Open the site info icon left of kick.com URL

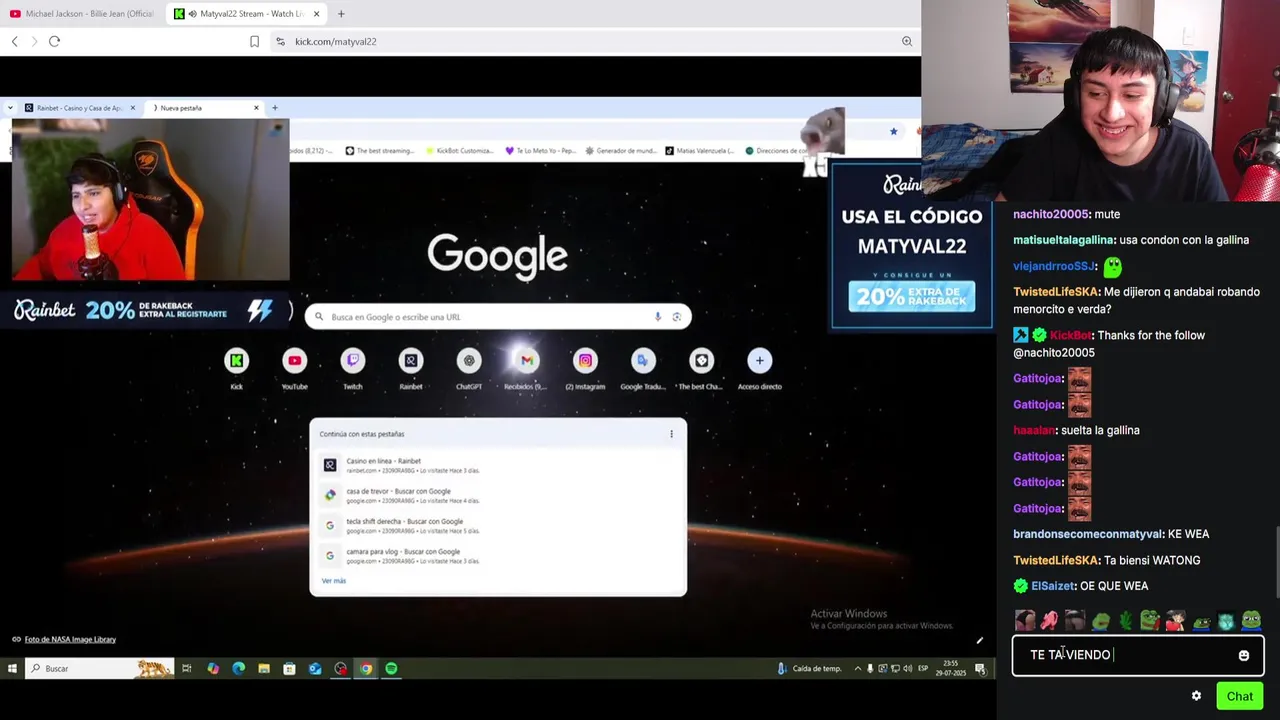tap(280, 41)
